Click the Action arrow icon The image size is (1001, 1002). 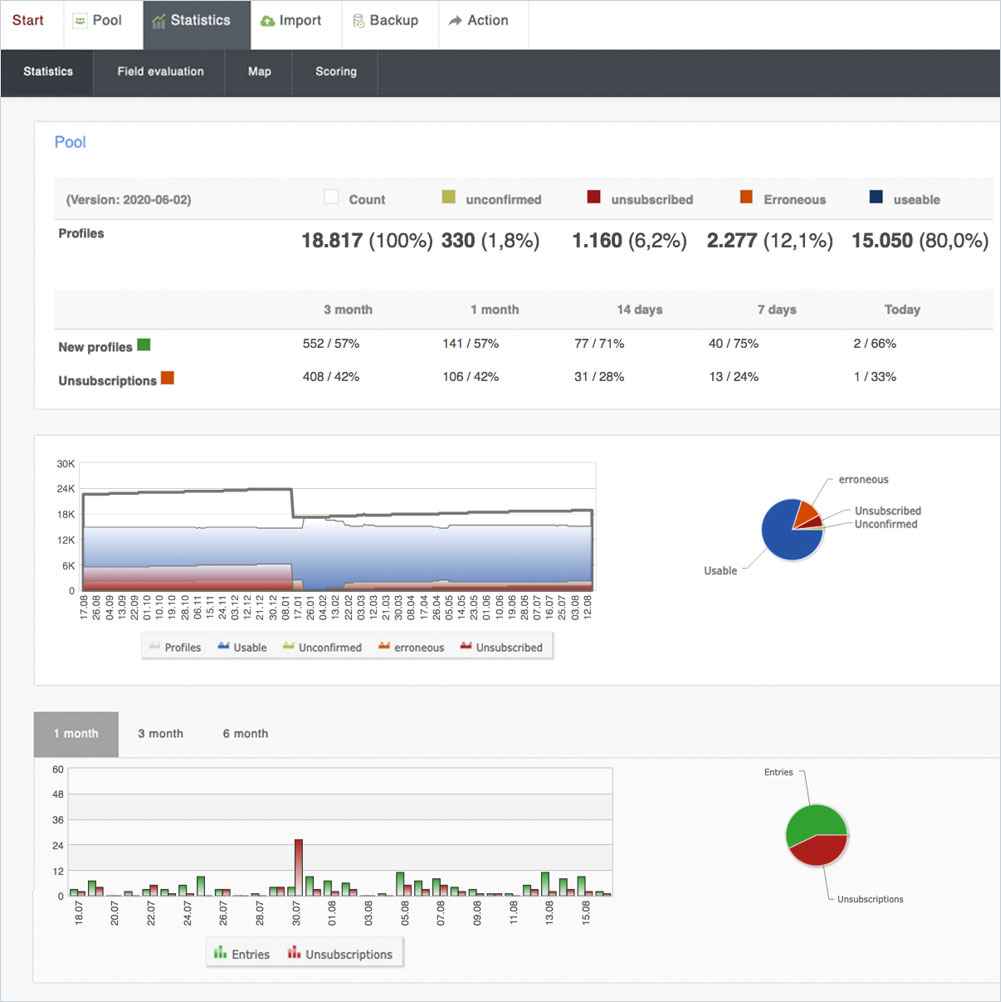tap(455, 21)
